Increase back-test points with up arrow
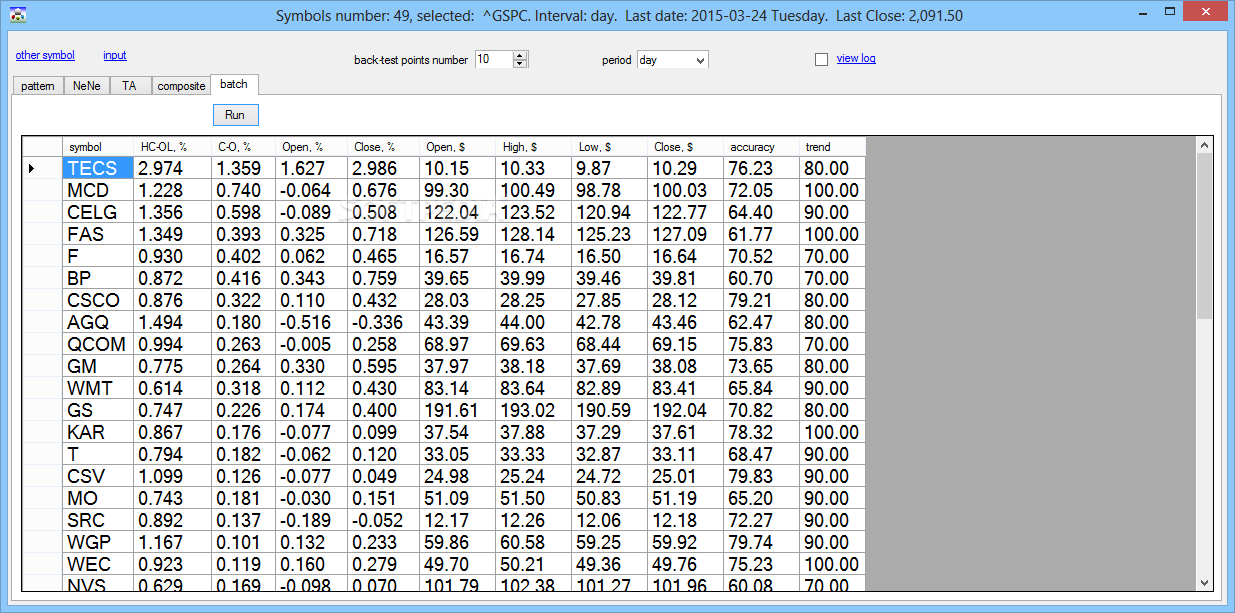This screenshot has height=613, width=1235. pos(520,55)
